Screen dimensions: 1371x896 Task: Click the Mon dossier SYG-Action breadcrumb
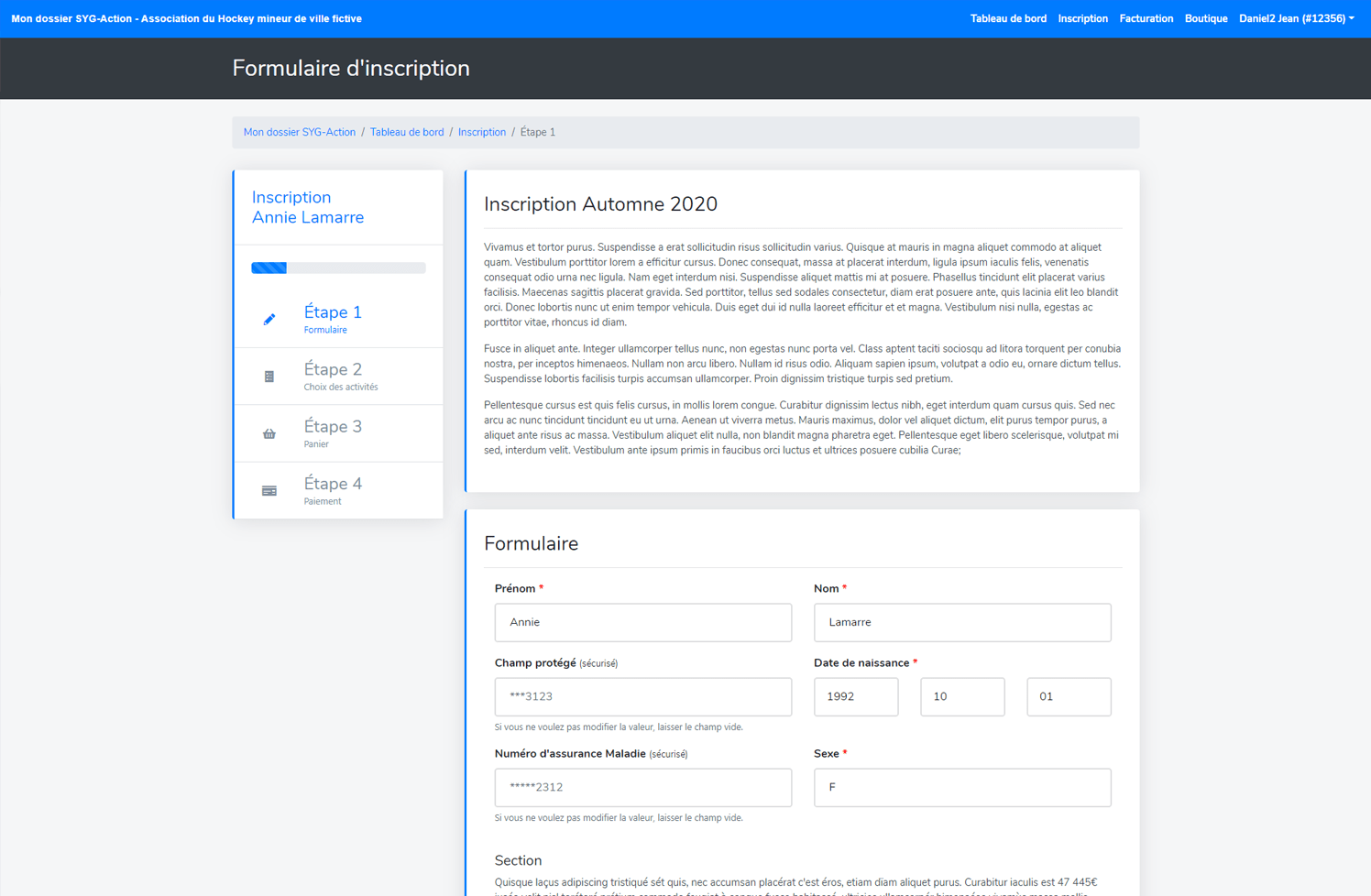(x=299, y=132)
